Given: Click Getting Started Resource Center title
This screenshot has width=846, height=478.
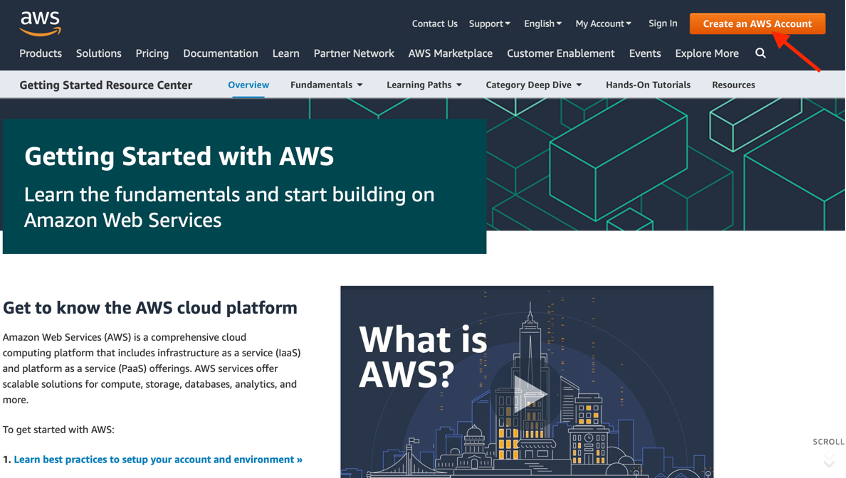Looking at the screenshot, I should pyautogui.click(x=106, y=85).
